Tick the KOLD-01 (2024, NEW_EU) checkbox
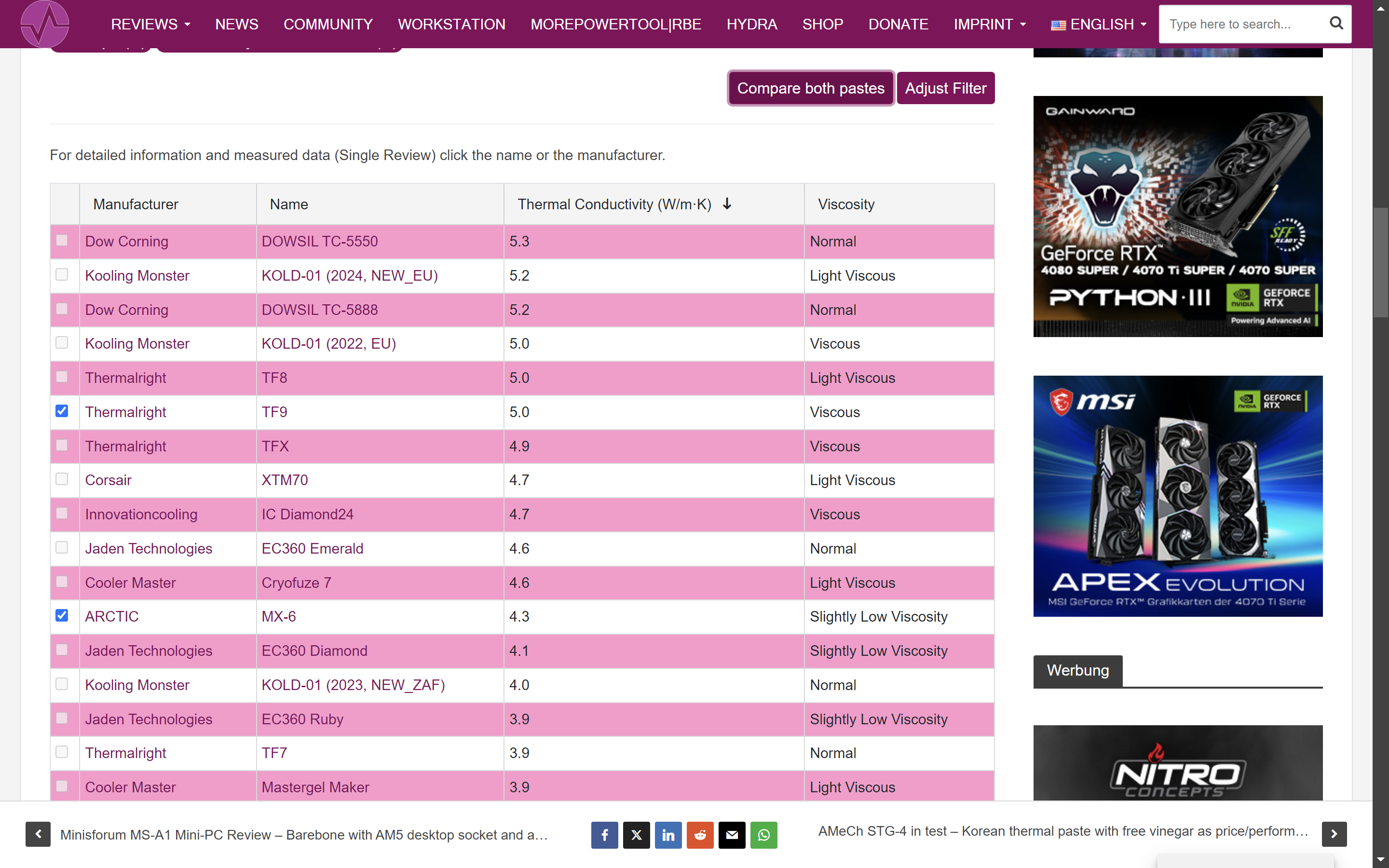1389x868 pixels. coord(62,274)
